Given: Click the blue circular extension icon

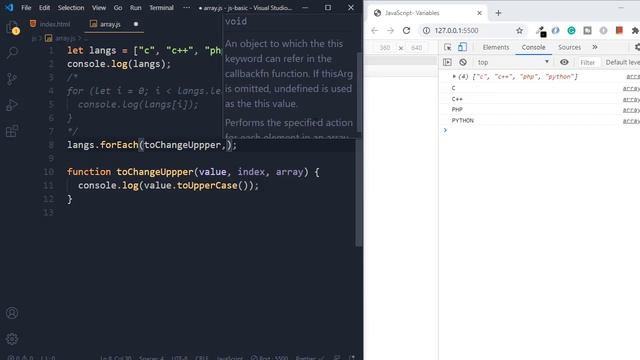Looking at the screenshot, I should [x=556, y=31].
